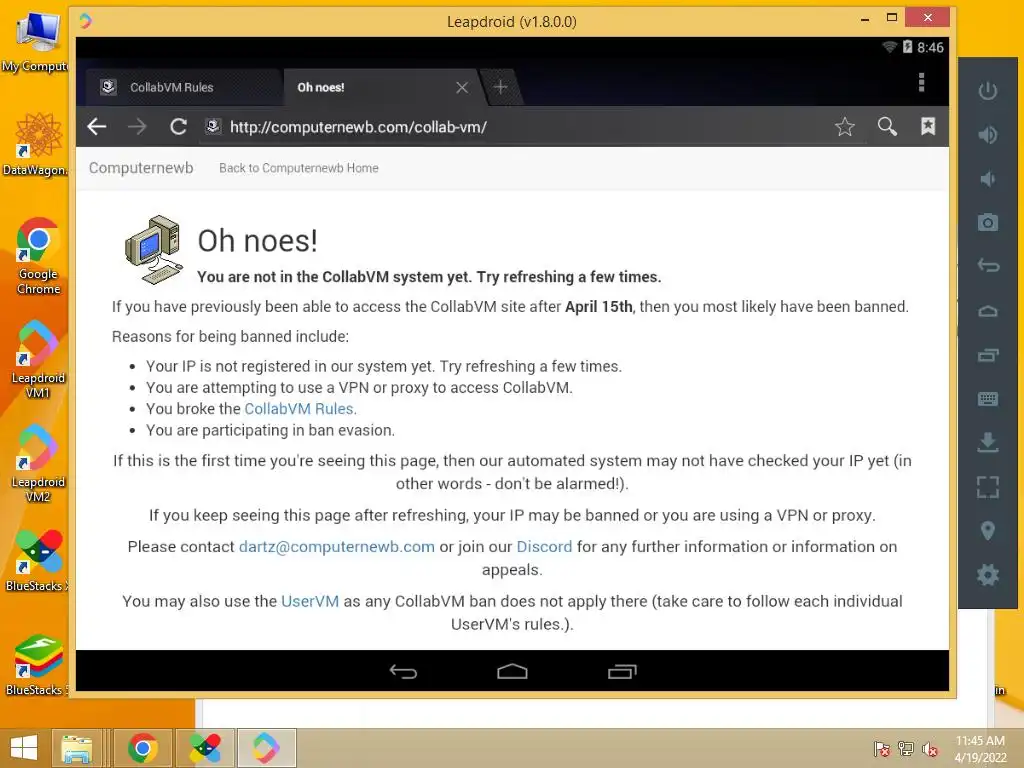The height and width of the screenshot is (768, 1024).
Task: Click the network tray icon
Action: tap(906, 749)
